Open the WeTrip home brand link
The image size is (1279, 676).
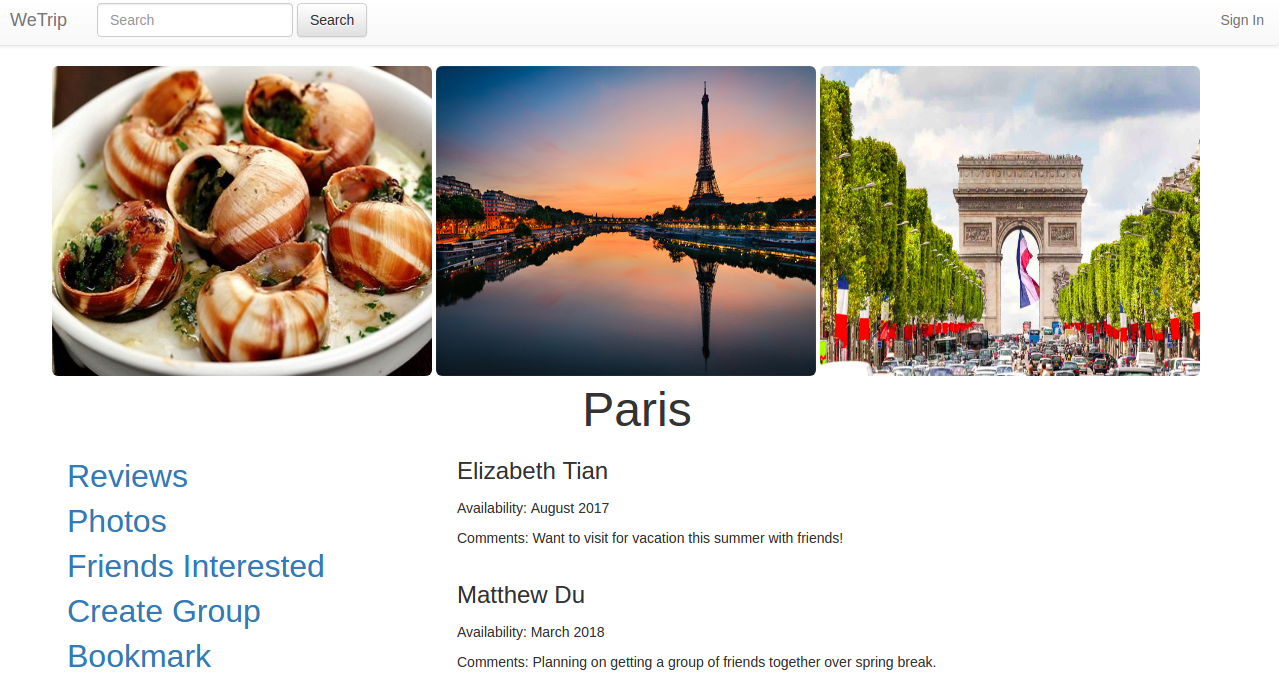pyautogui.click(x=38, y=20)
